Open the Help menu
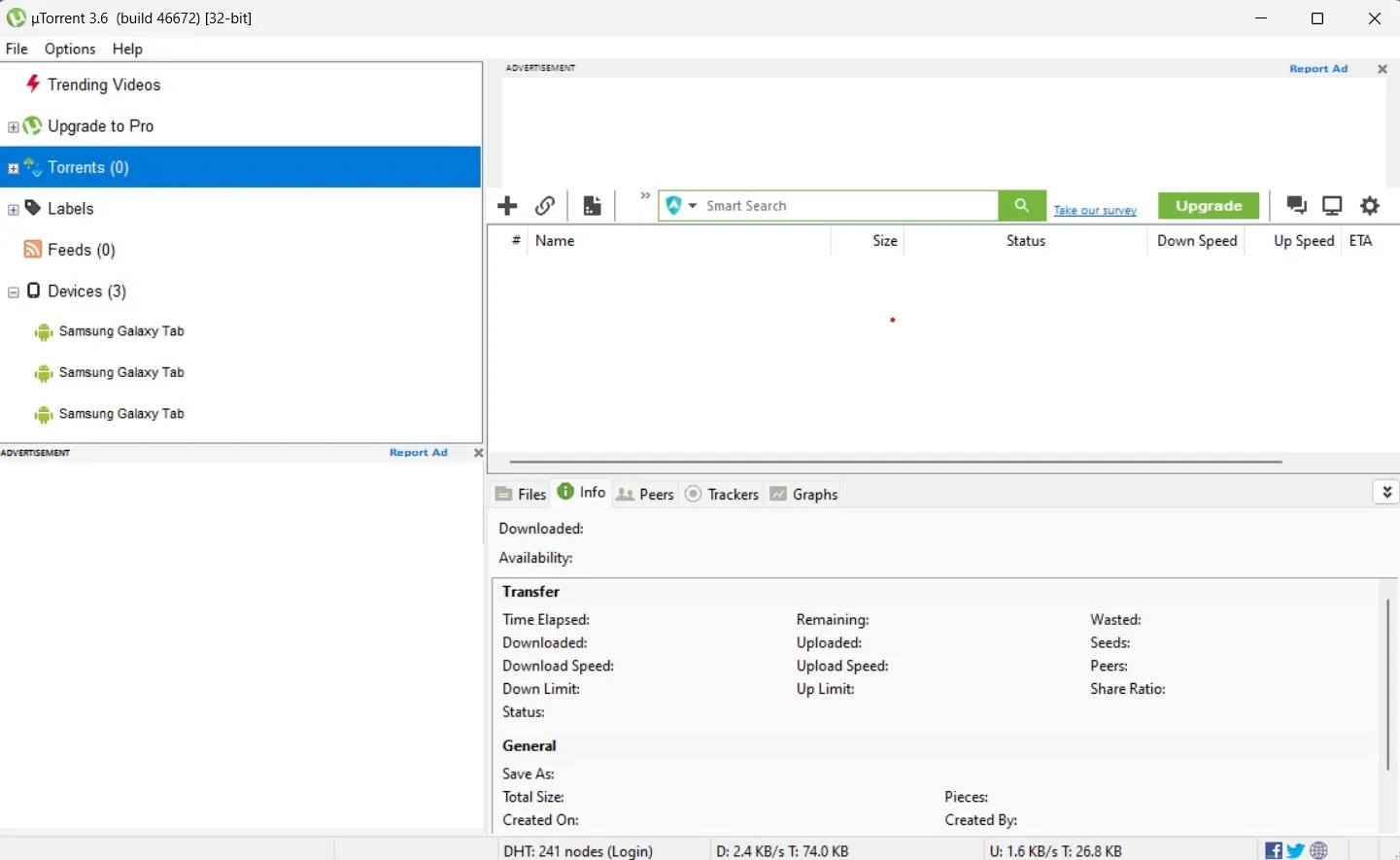Image resolution: width=1400 pixels, height=860 pixels. [x=127, y=49]
